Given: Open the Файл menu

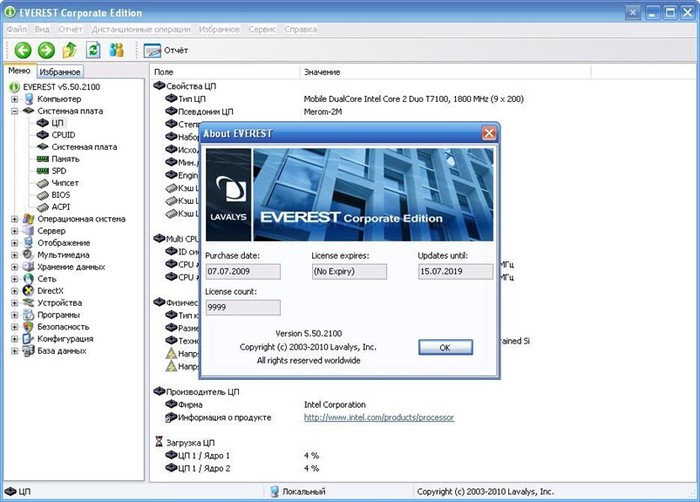Looking at the screenshot, I should [x=17, y=29].
